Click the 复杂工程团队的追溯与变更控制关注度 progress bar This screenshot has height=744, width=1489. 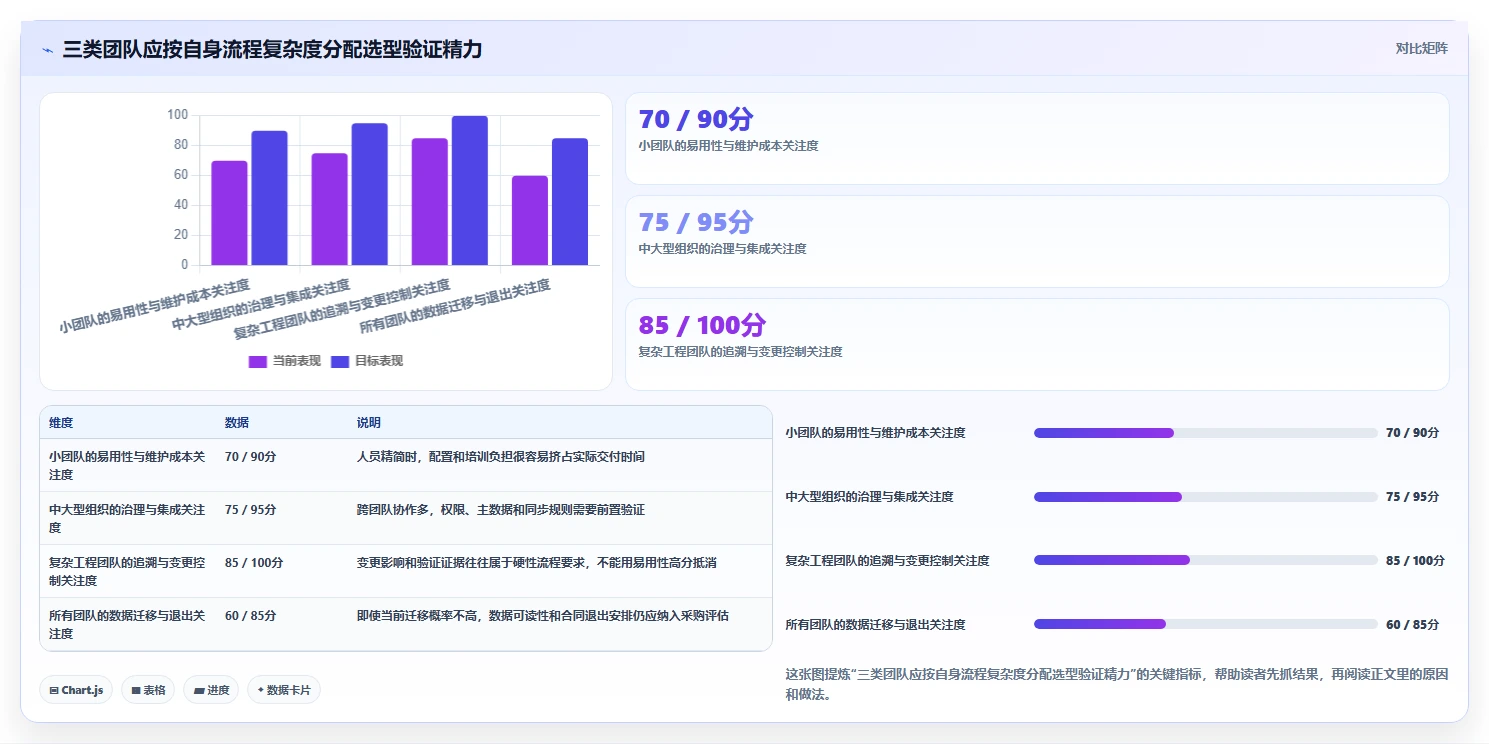pyautogui.click(x=1206, y=561)
